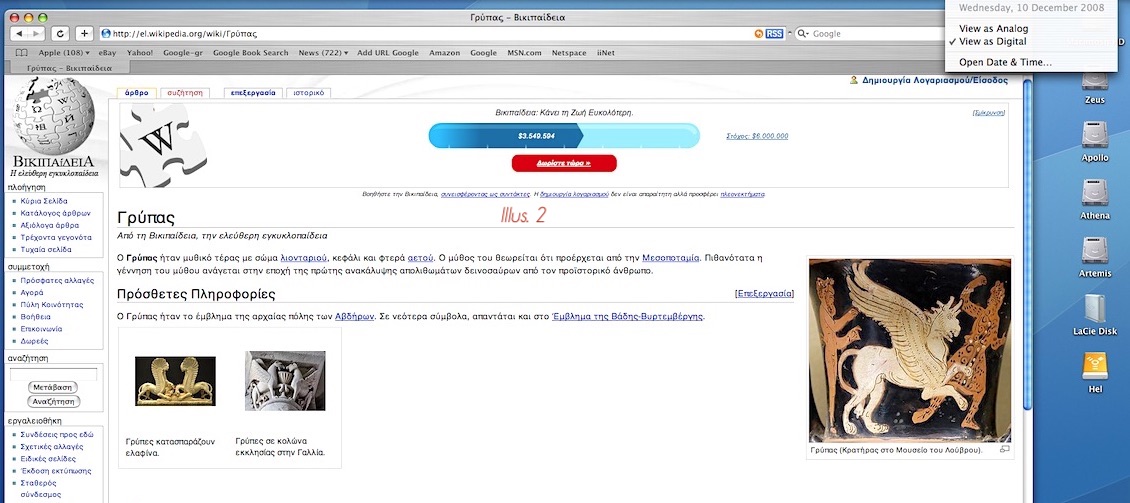Select View as Digital option
Viewport: 1130px width, 503px height.
pyautogui.click(x=992, y=42)
